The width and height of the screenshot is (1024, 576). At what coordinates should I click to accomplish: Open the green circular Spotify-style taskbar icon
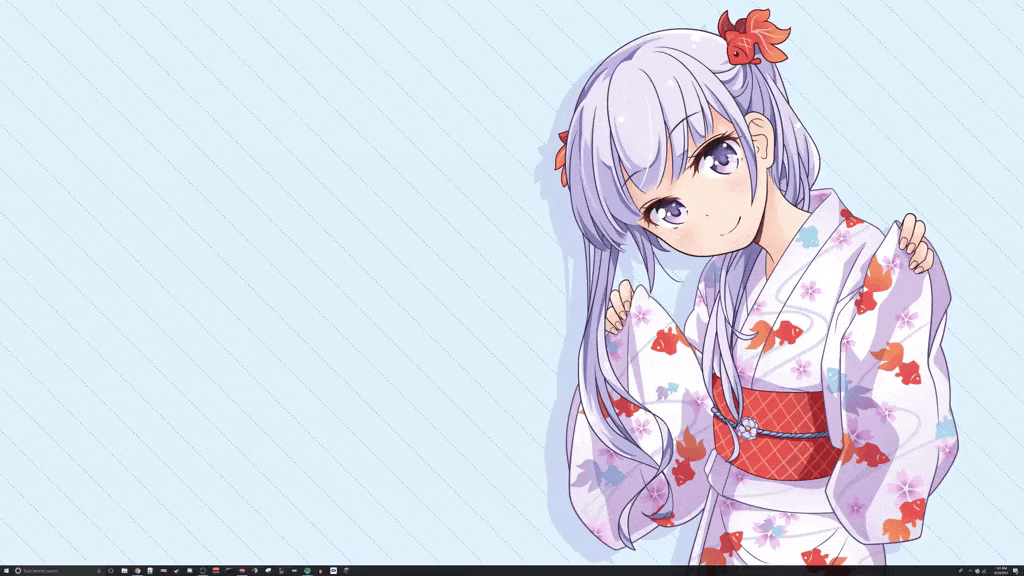(307, 571)
